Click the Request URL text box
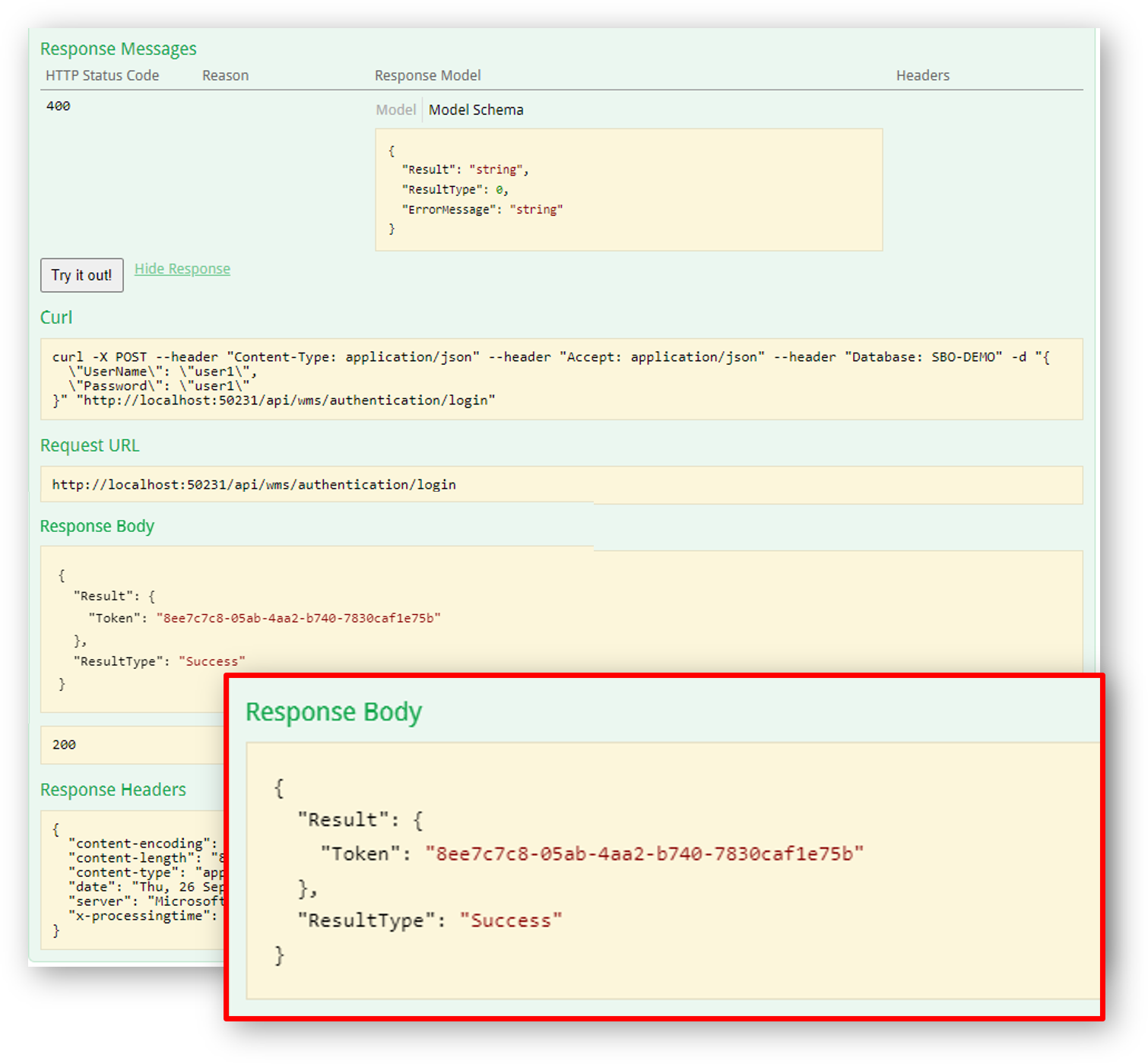 tap(560, 485)
